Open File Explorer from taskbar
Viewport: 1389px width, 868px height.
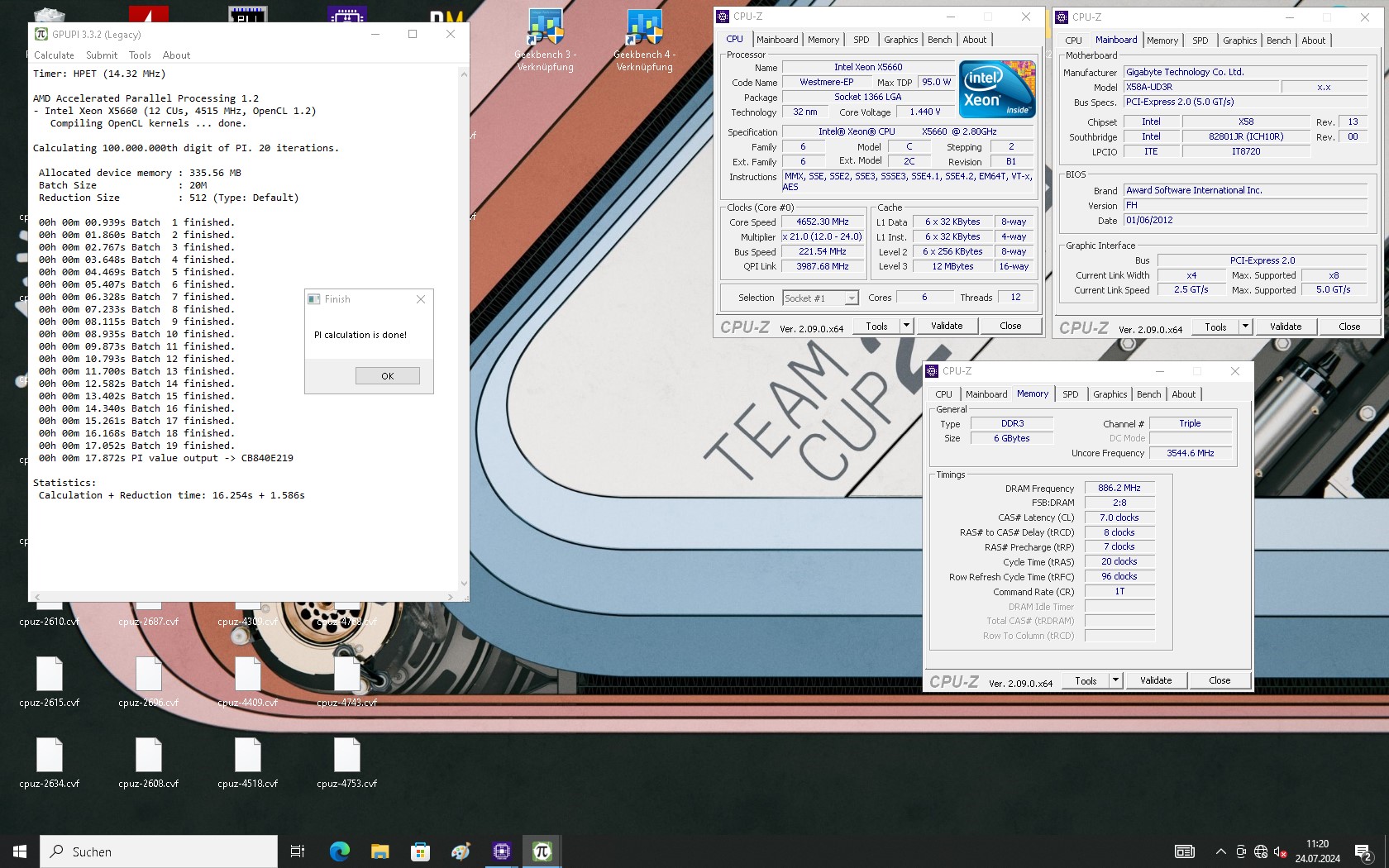click(x=379, y=851)
